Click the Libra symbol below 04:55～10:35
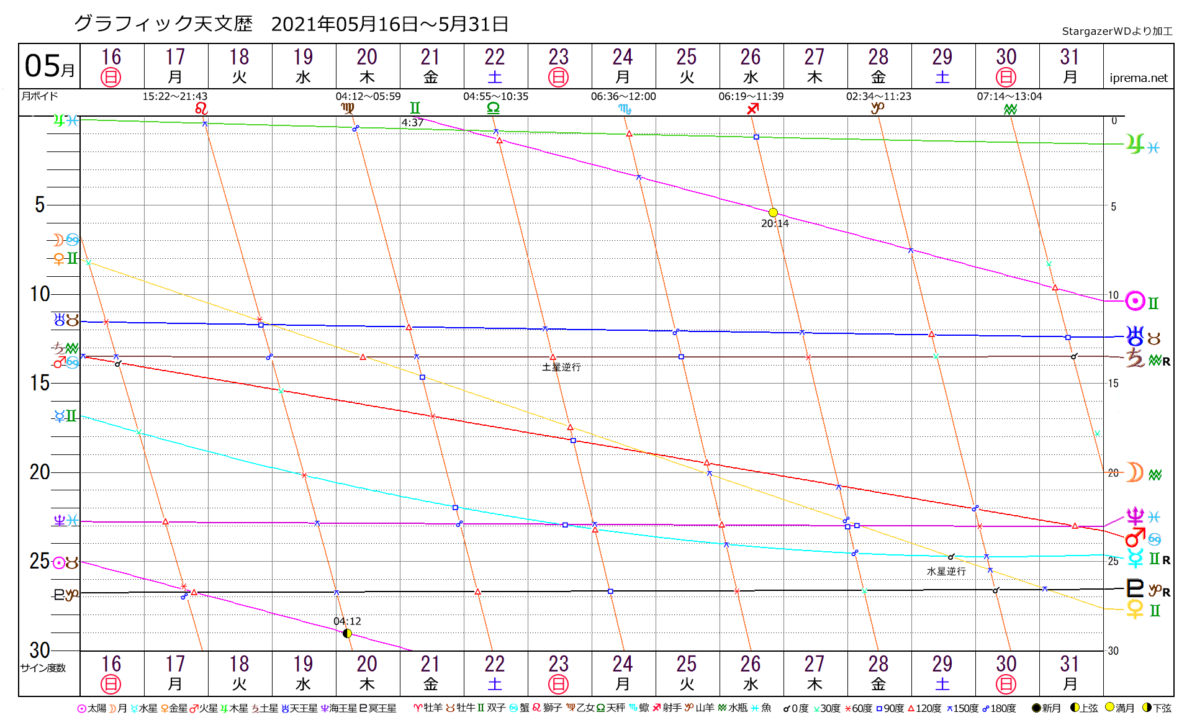This screenshot has height=720, width=1192. [x=493, y=107]
